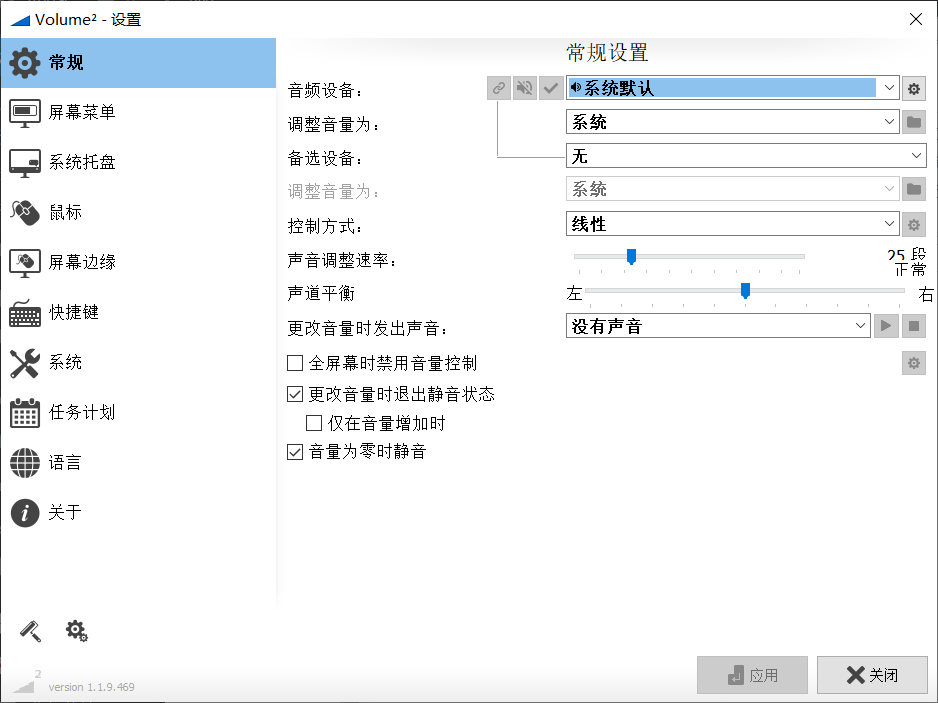
Task: Click the double-gear icon at bottom-left
Action: pos(77,630)
